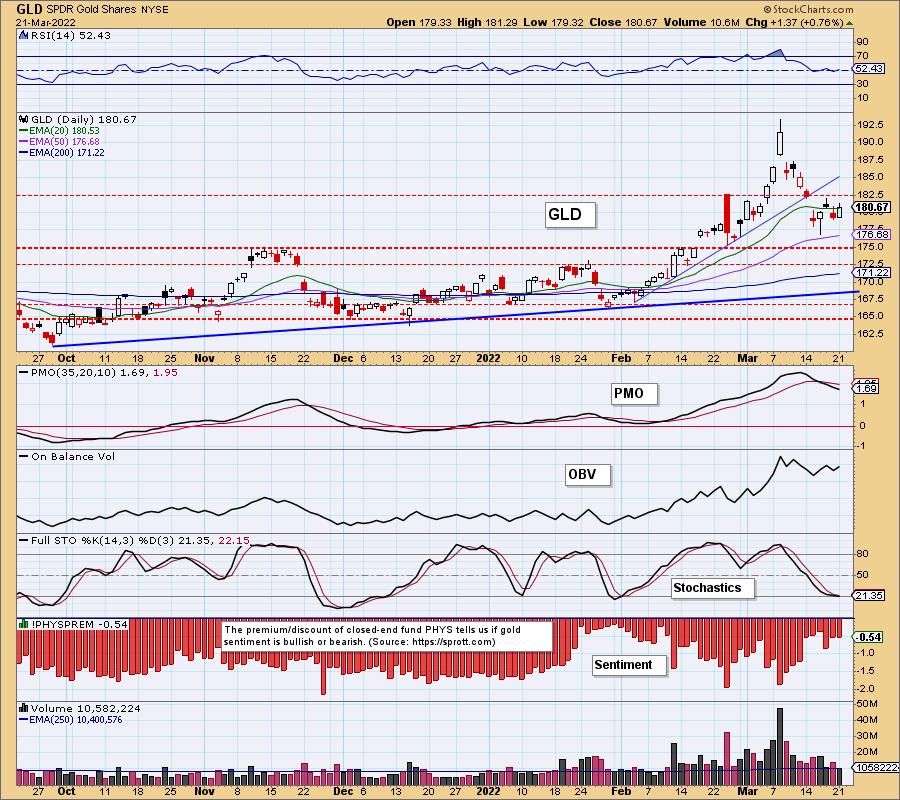Select the EMA(50) 176.68 legend entry

[60, 142]
